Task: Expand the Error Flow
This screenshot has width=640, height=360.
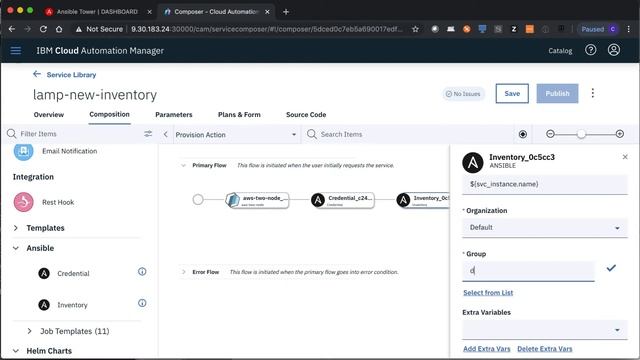Action: pyautogui.click(x=183, y=272)
